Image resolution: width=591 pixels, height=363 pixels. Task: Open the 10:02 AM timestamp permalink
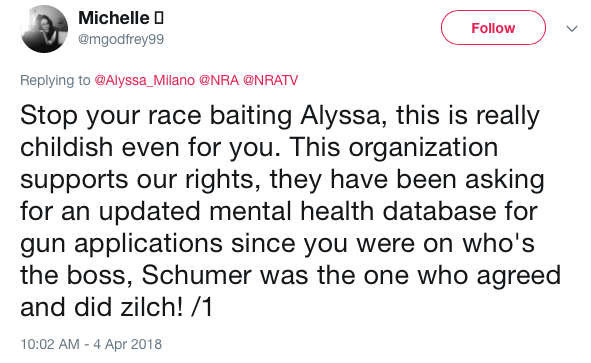[50, 344]
